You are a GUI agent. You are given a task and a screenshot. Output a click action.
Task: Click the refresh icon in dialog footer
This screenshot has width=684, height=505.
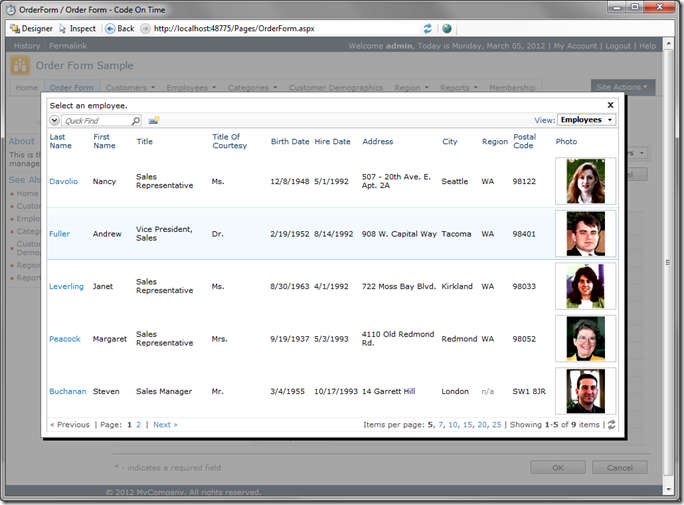point(611,425)
